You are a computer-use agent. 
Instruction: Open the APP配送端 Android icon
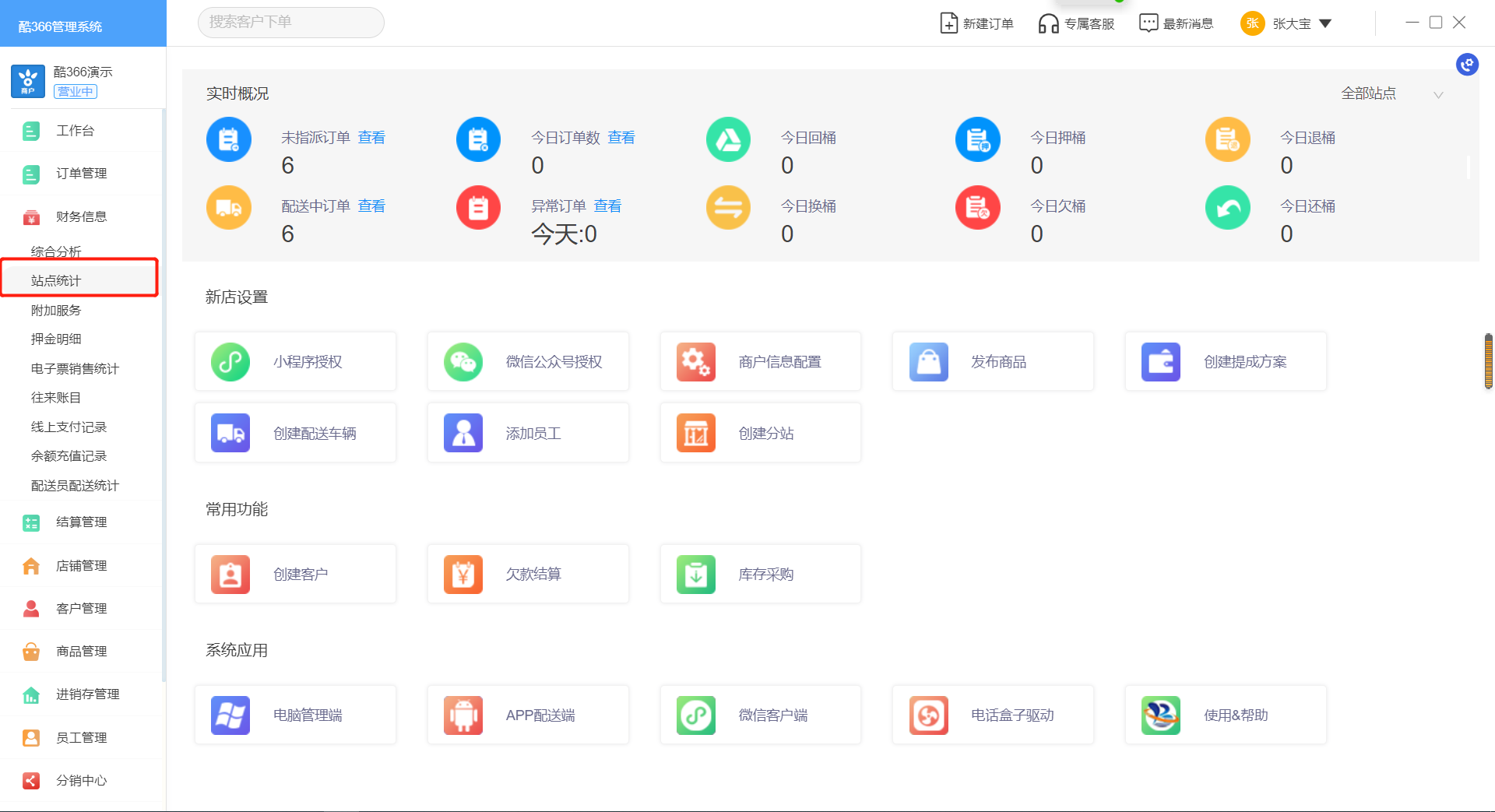pyautogui.click(x=463, y=715)
